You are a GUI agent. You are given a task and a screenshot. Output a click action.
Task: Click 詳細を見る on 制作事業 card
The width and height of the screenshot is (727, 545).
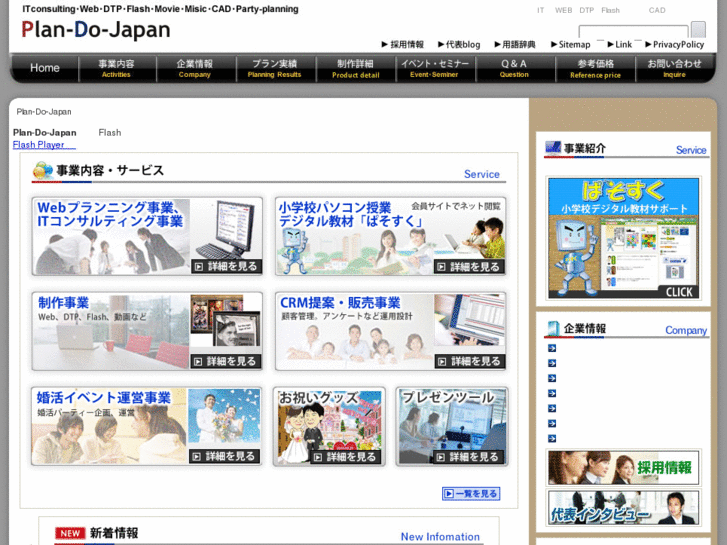[226, 361]
